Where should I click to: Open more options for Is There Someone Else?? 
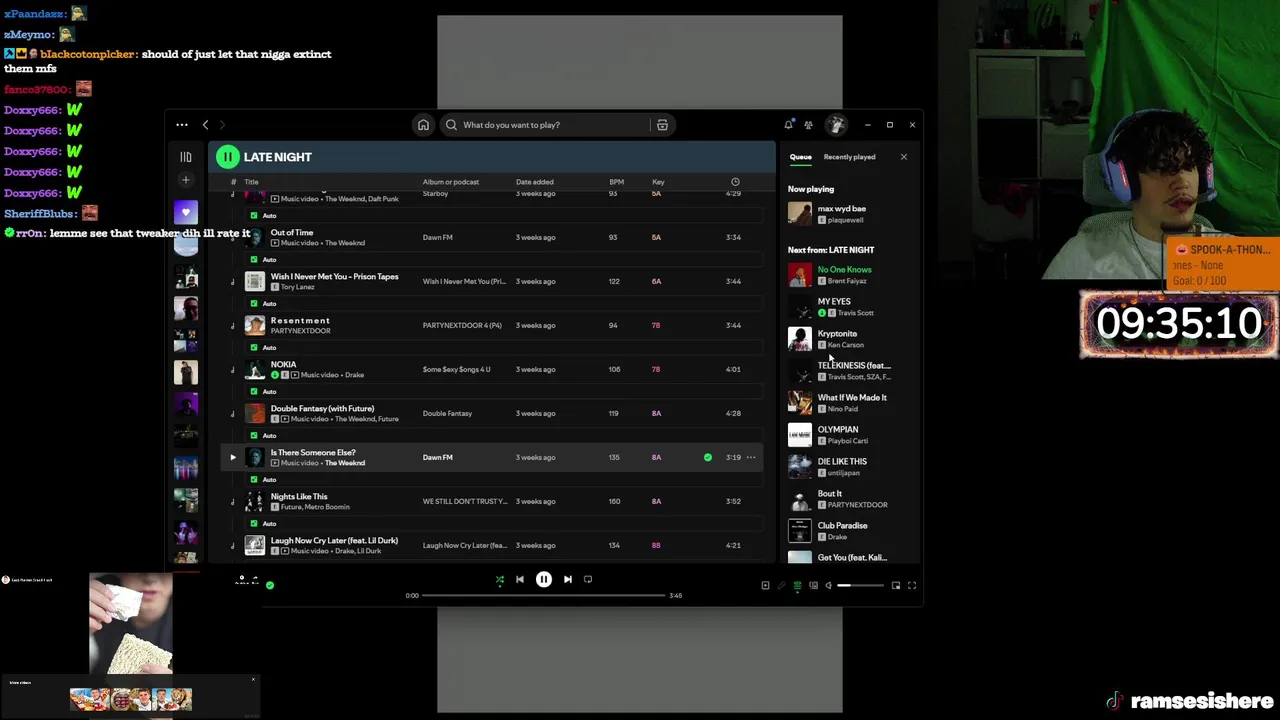click(751, 457)
